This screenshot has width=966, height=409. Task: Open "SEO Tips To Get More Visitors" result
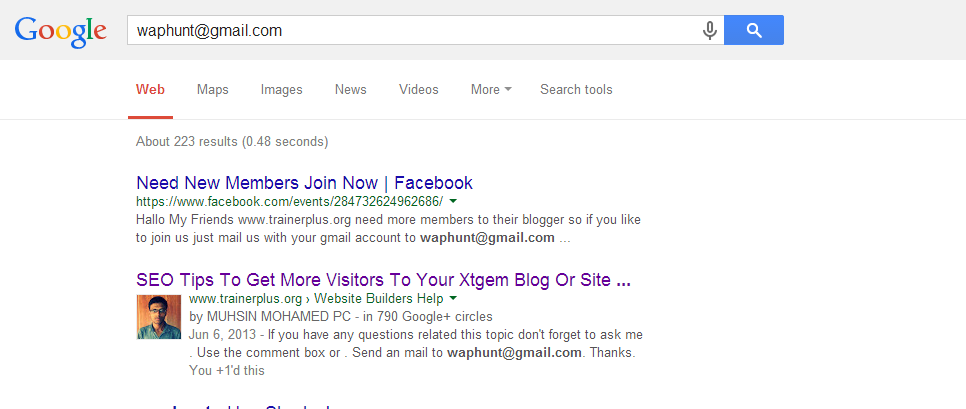(383, 280)
